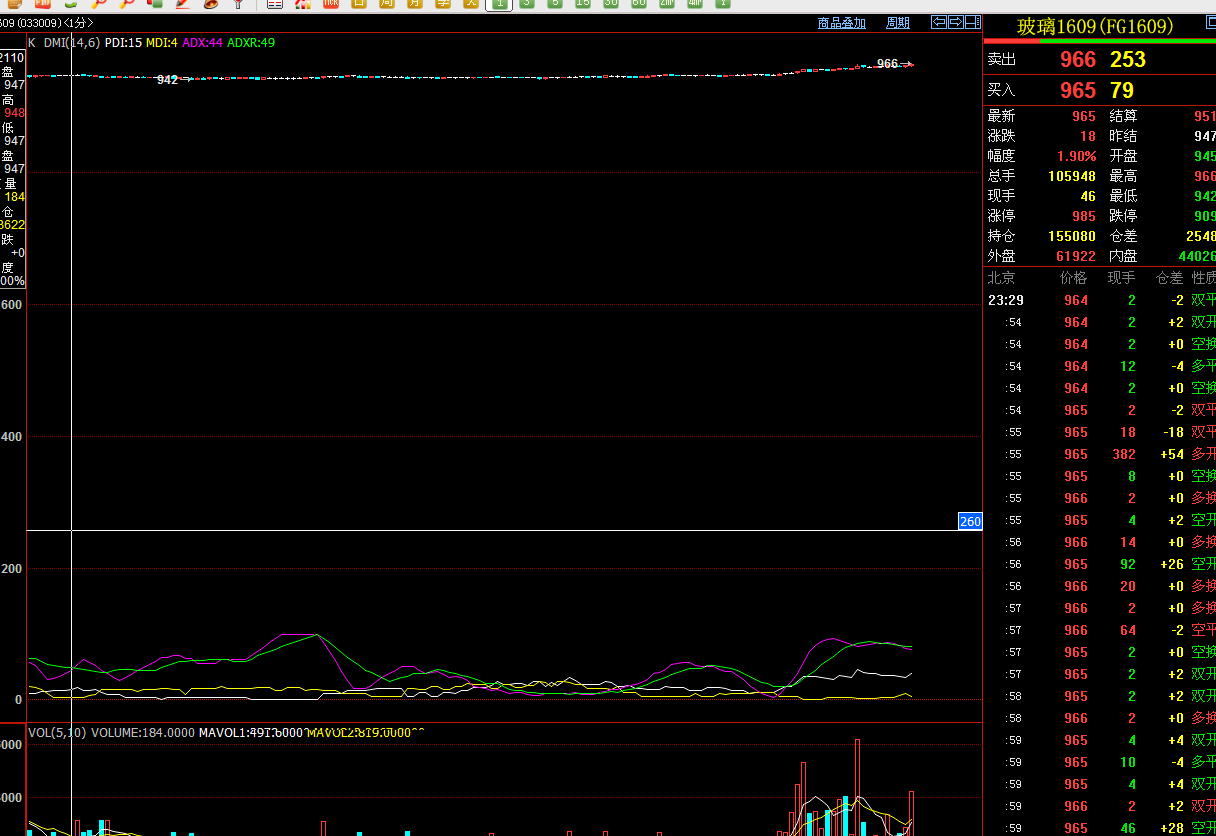Open the 商品叠加 overlay menu
This screenshot has height=836, width=1216.
coord(841,23)
